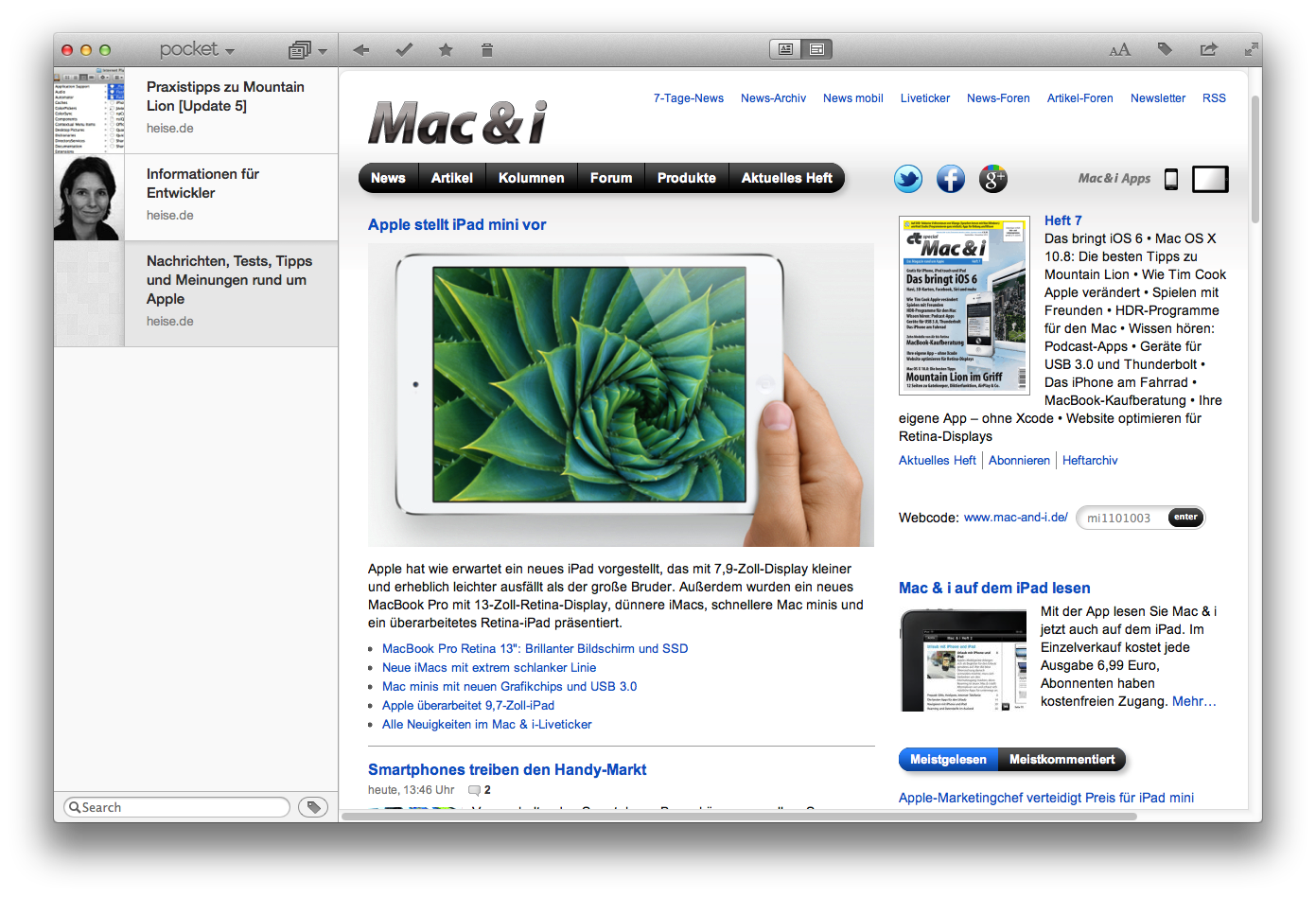Select the iPad app icon beside Mac&i Apps
The image size is (1316, 897).
[1210, 179]
